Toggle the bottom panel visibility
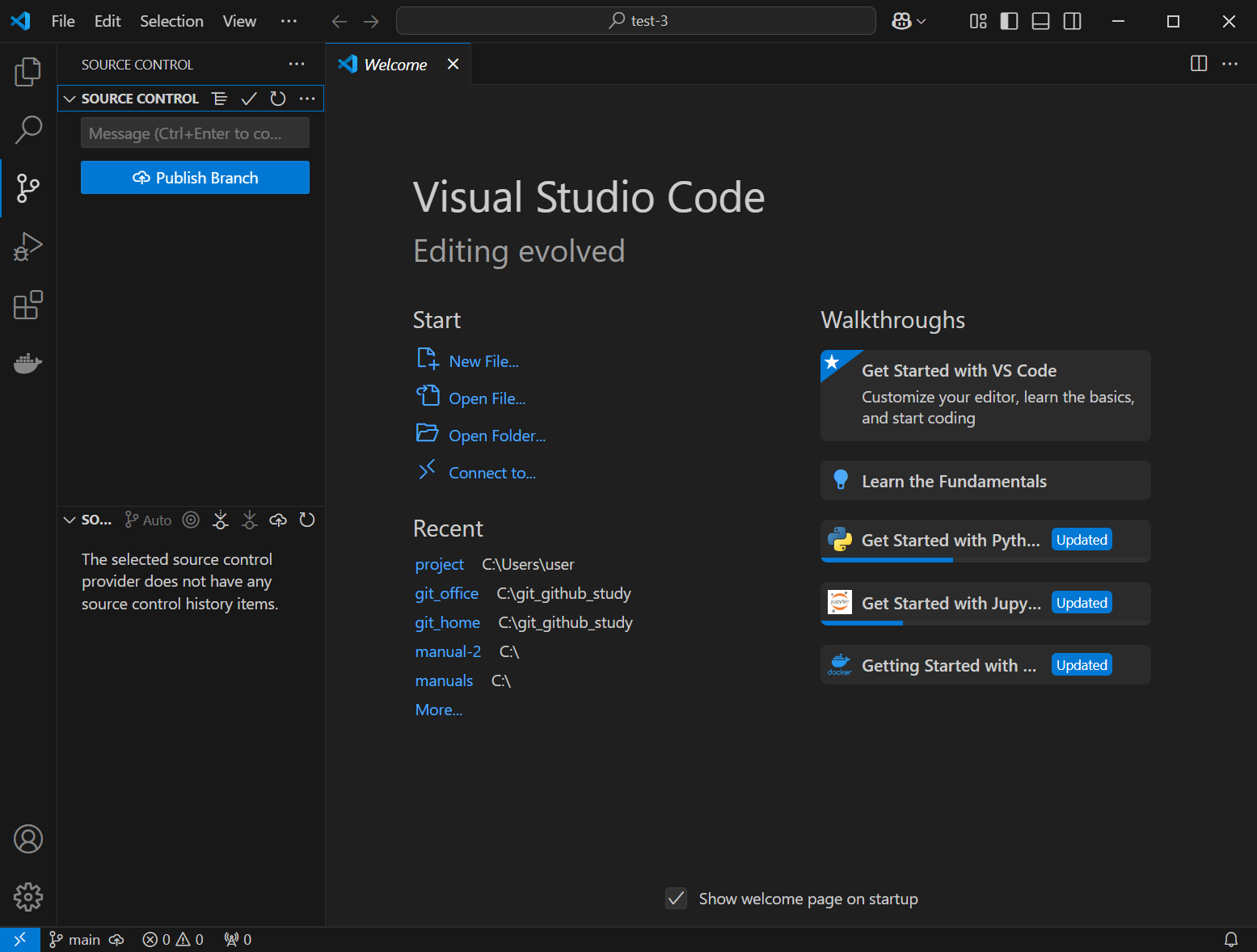 tap(1040, 21)
